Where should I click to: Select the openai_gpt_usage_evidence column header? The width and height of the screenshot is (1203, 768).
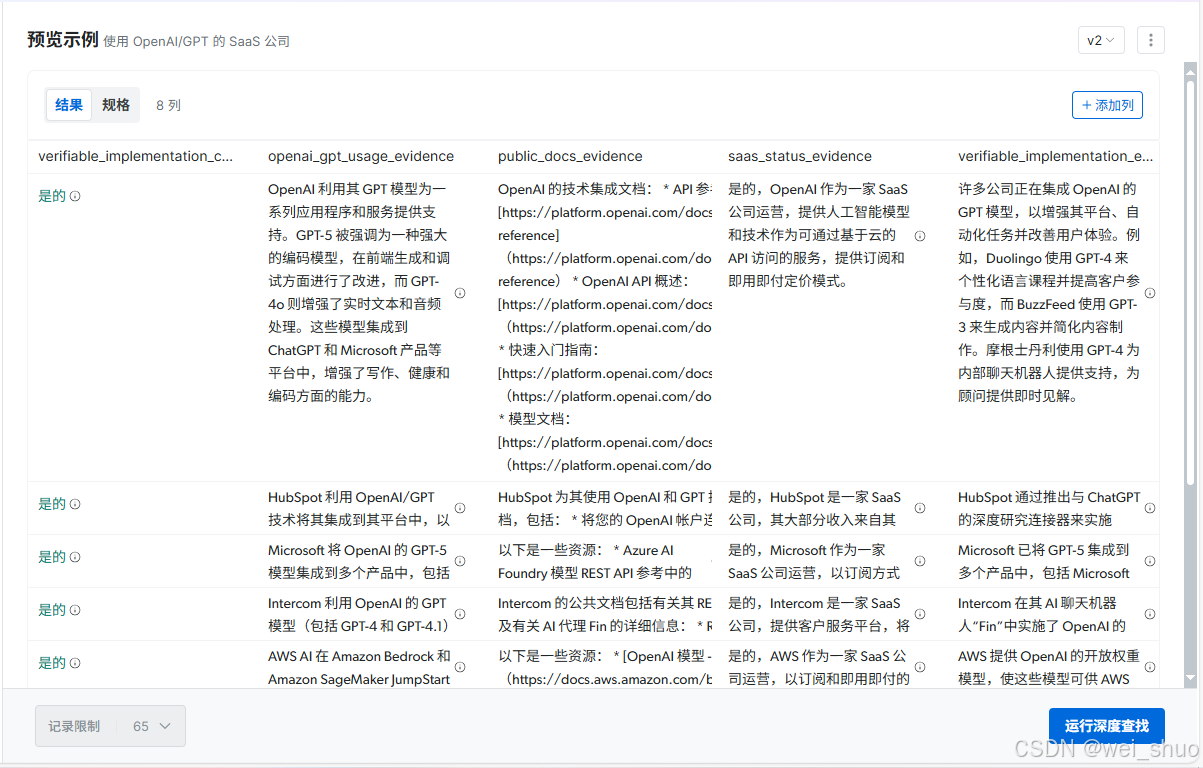(x=361, y=156)
